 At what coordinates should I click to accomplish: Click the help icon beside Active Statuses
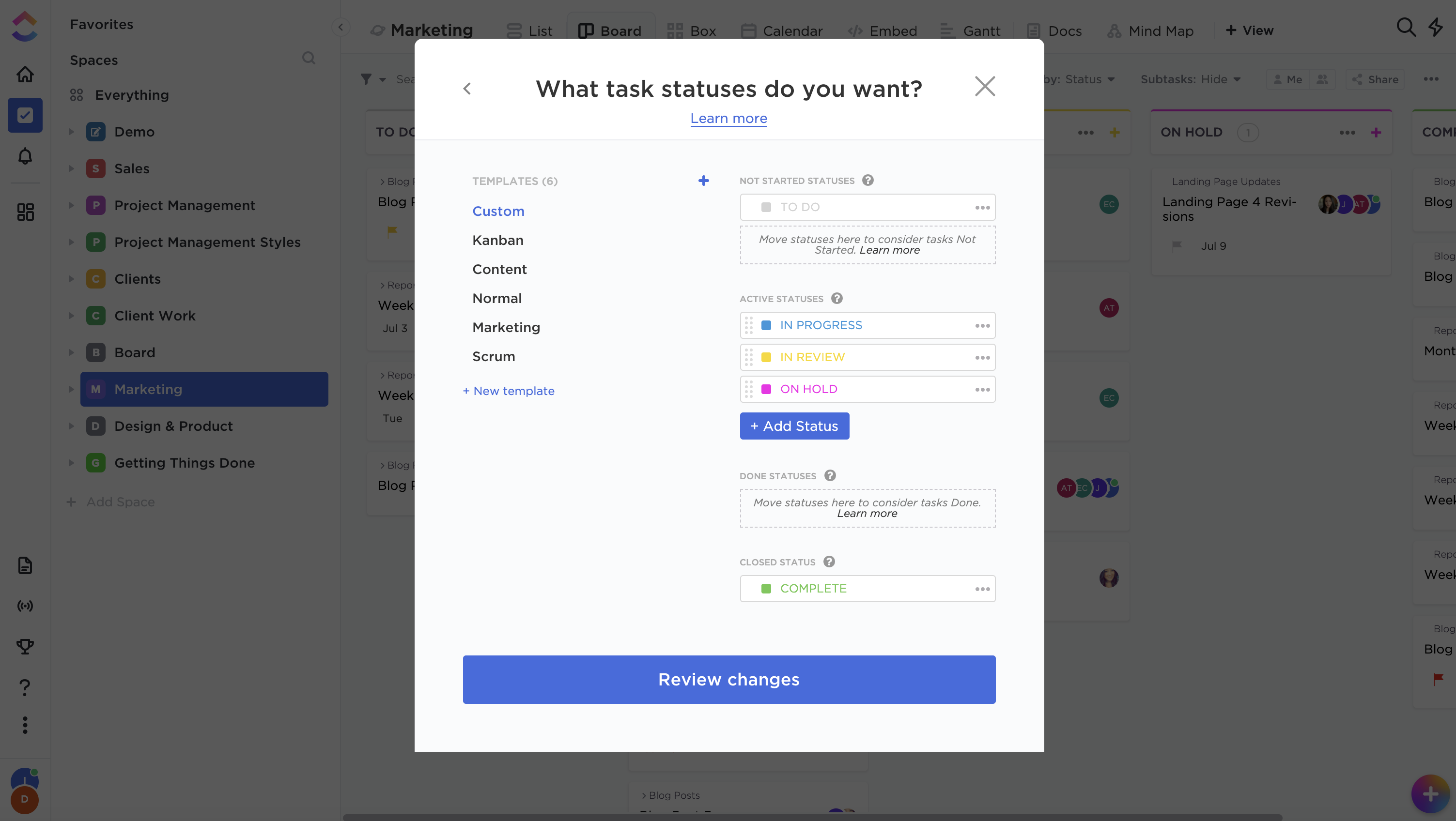point(837,298)
